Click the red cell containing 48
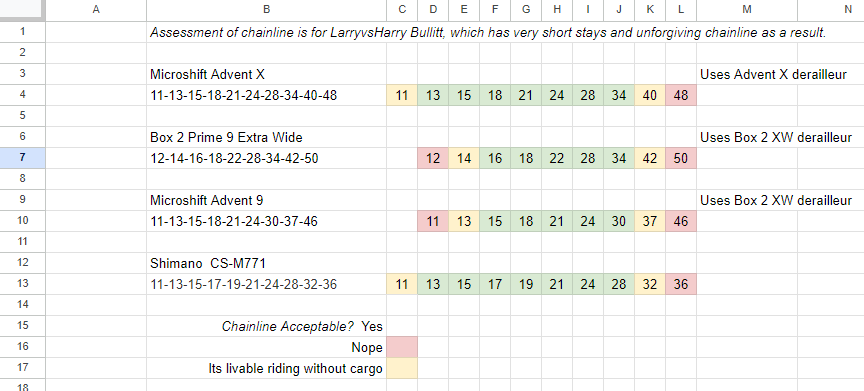Viewport: 864px width, 391px height. click(x=681, y=95)
